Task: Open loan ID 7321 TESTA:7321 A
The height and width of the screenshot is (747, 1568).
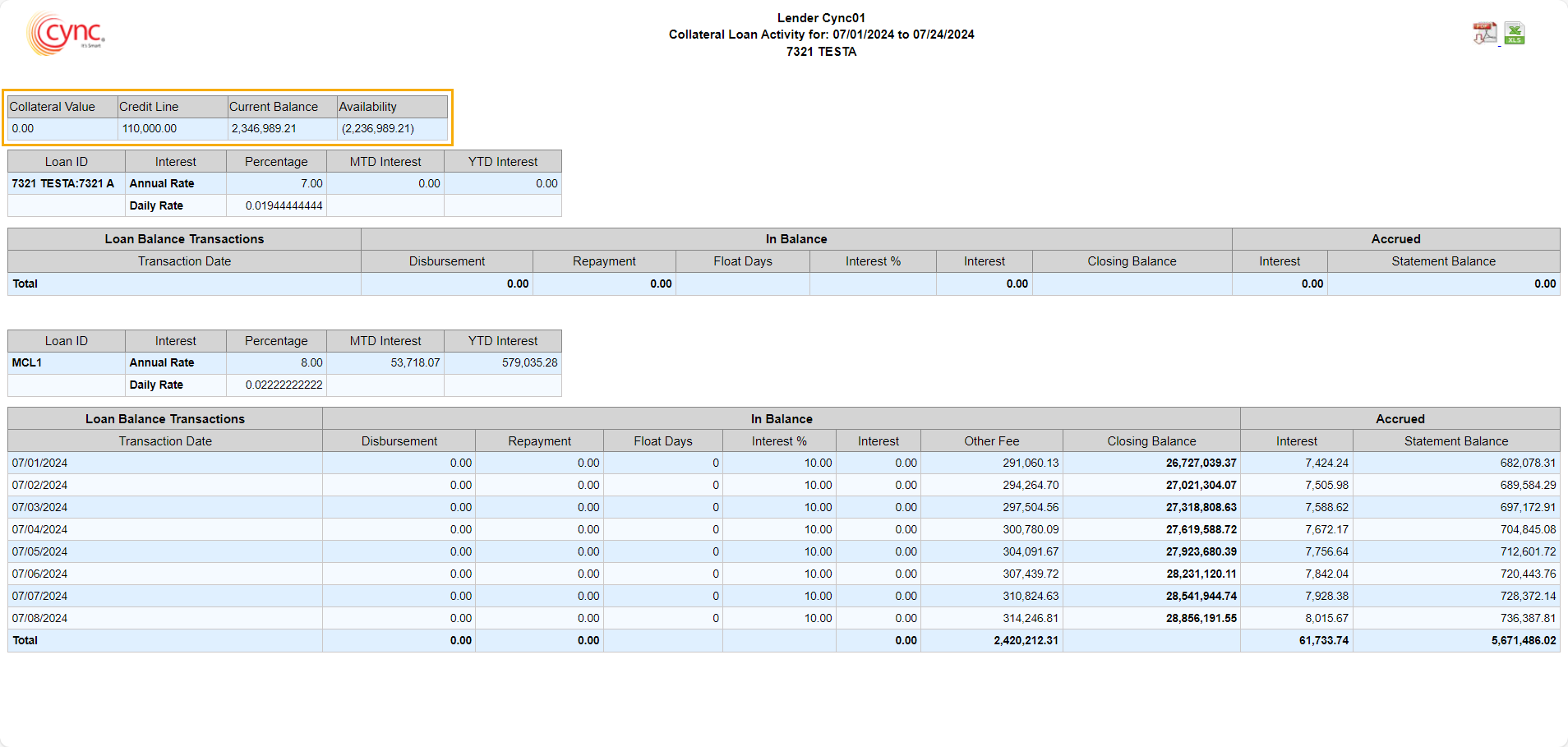Action: 63,184
